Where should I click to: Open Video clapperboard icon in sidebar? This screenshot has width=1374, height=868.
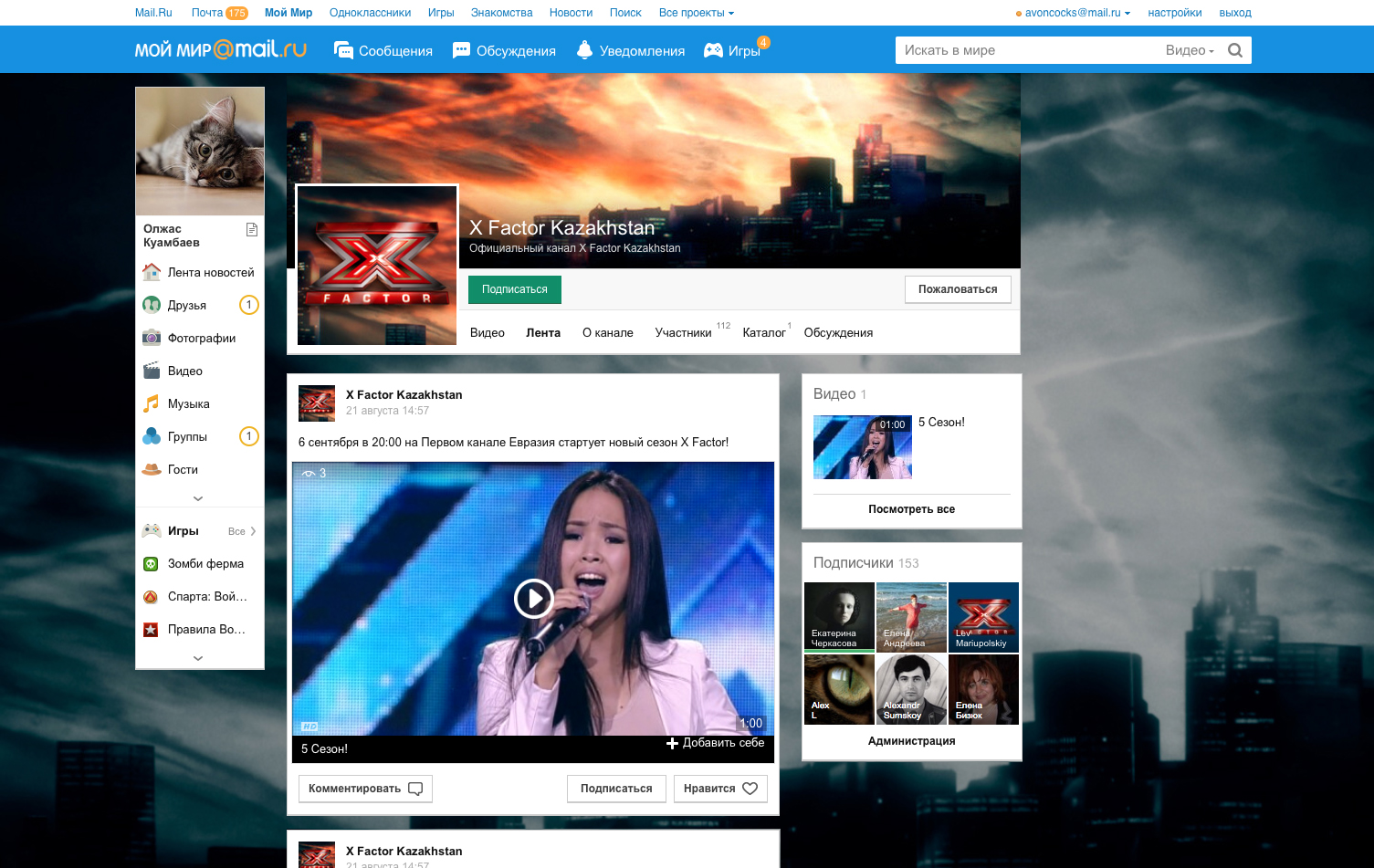[152, 371]
